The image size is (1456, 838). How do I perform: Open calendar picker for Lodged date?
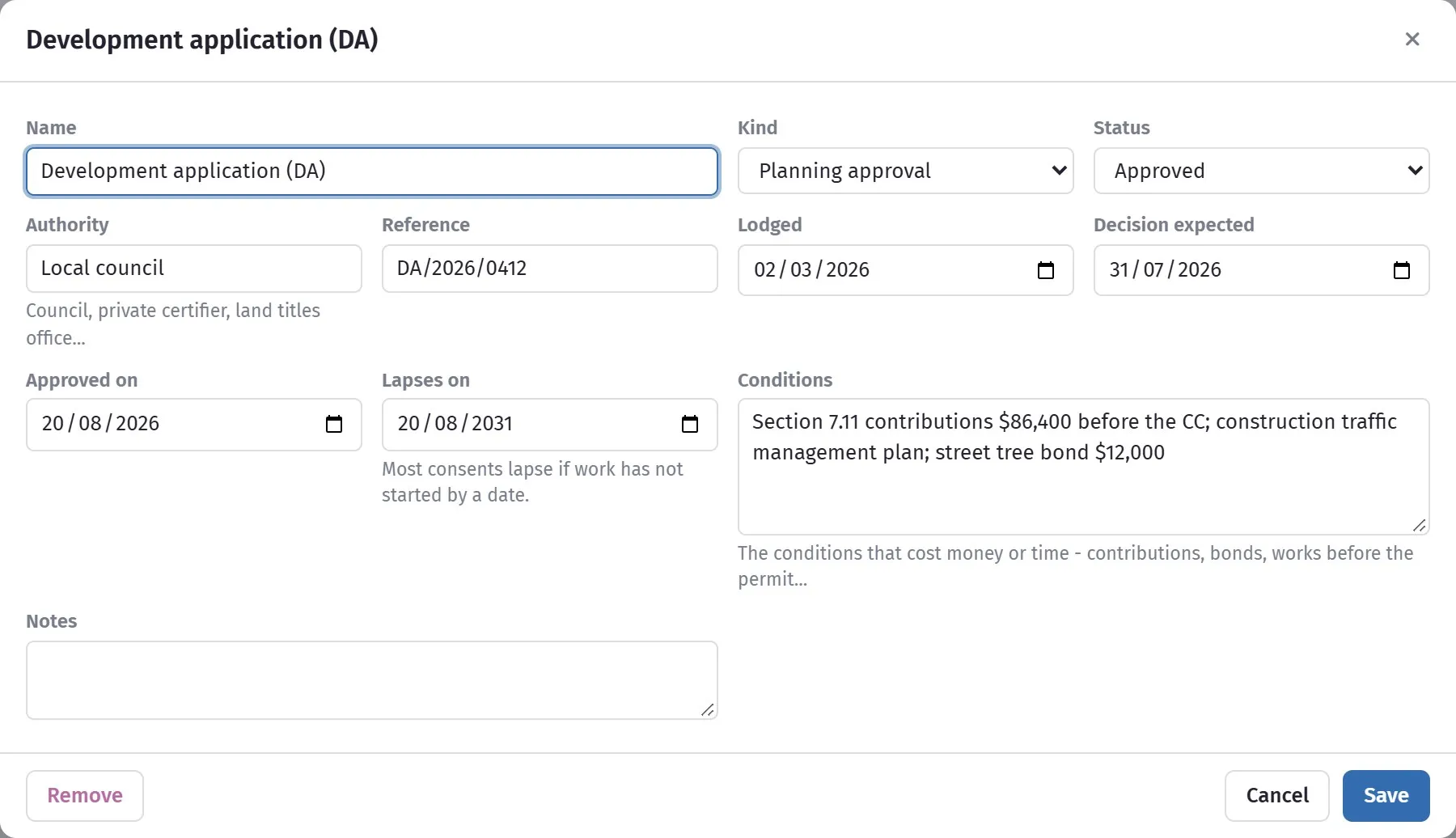pos(1045,270)
